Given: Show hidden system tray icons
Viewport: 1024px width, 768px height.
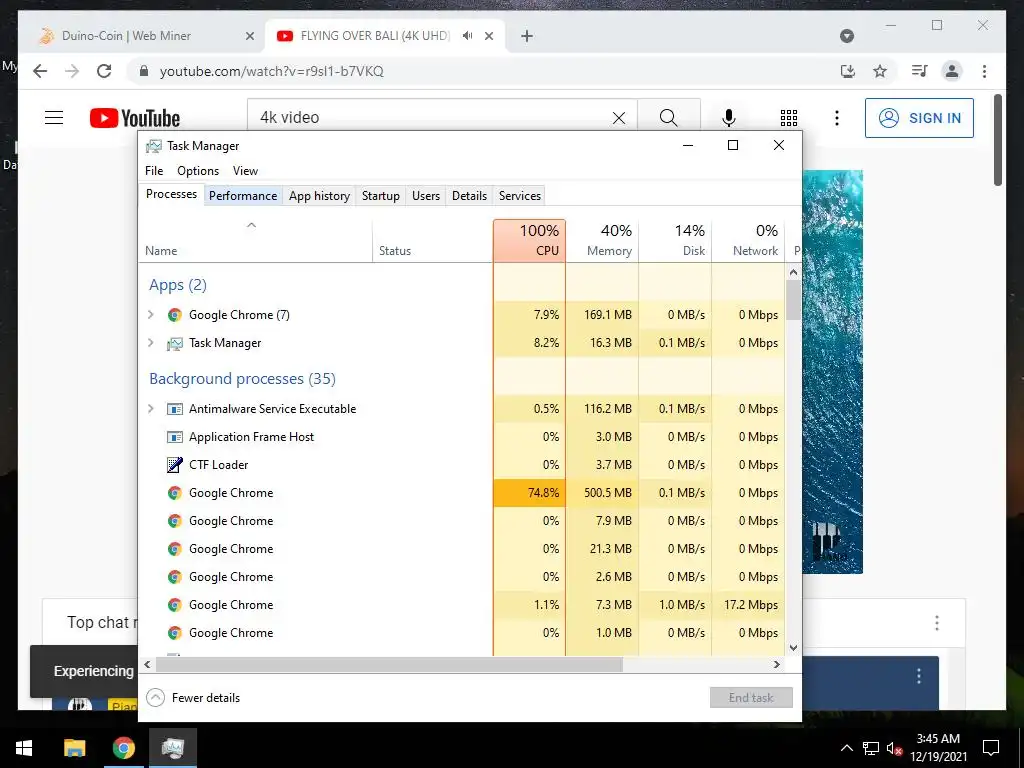Looking at the screenshot, I should tap(846, 748).
